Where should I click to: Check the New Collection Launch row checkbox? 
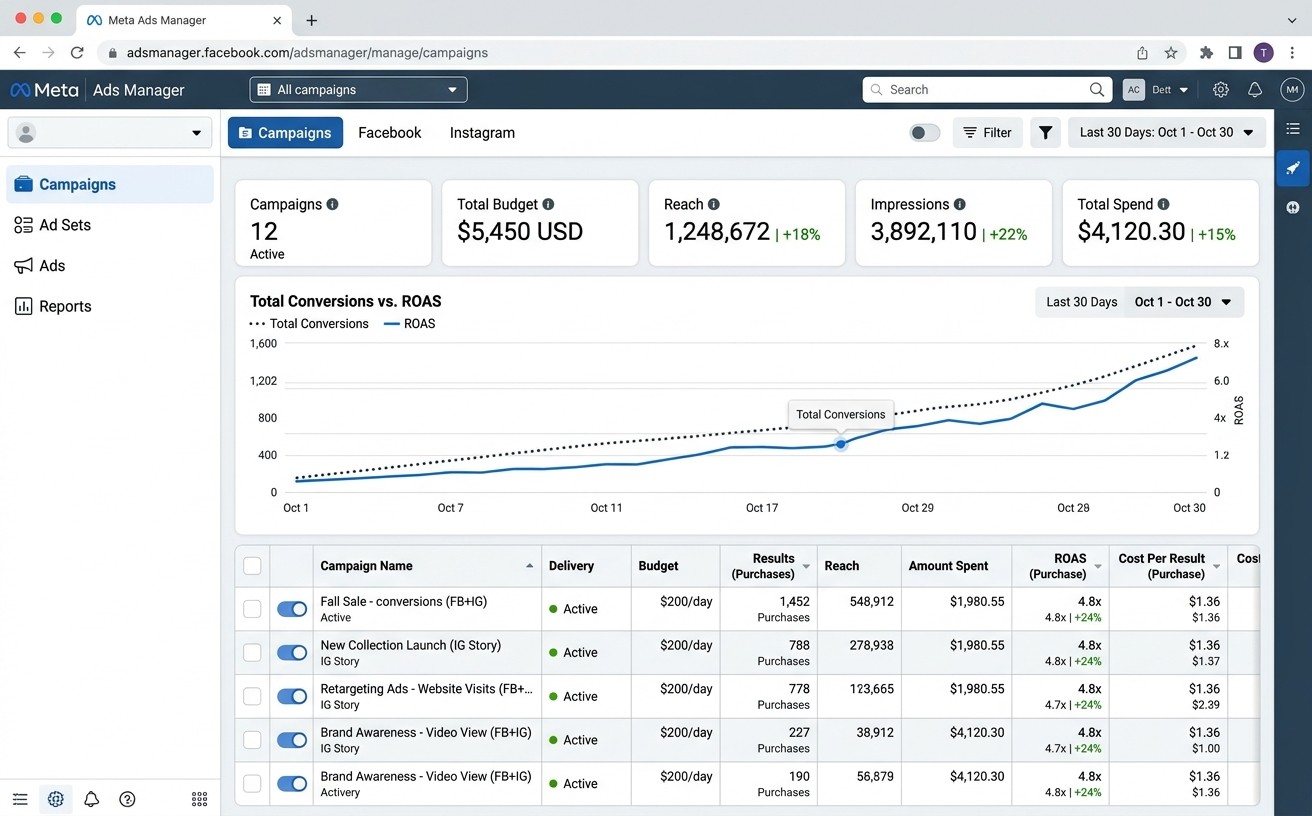(x=252, y=653)
